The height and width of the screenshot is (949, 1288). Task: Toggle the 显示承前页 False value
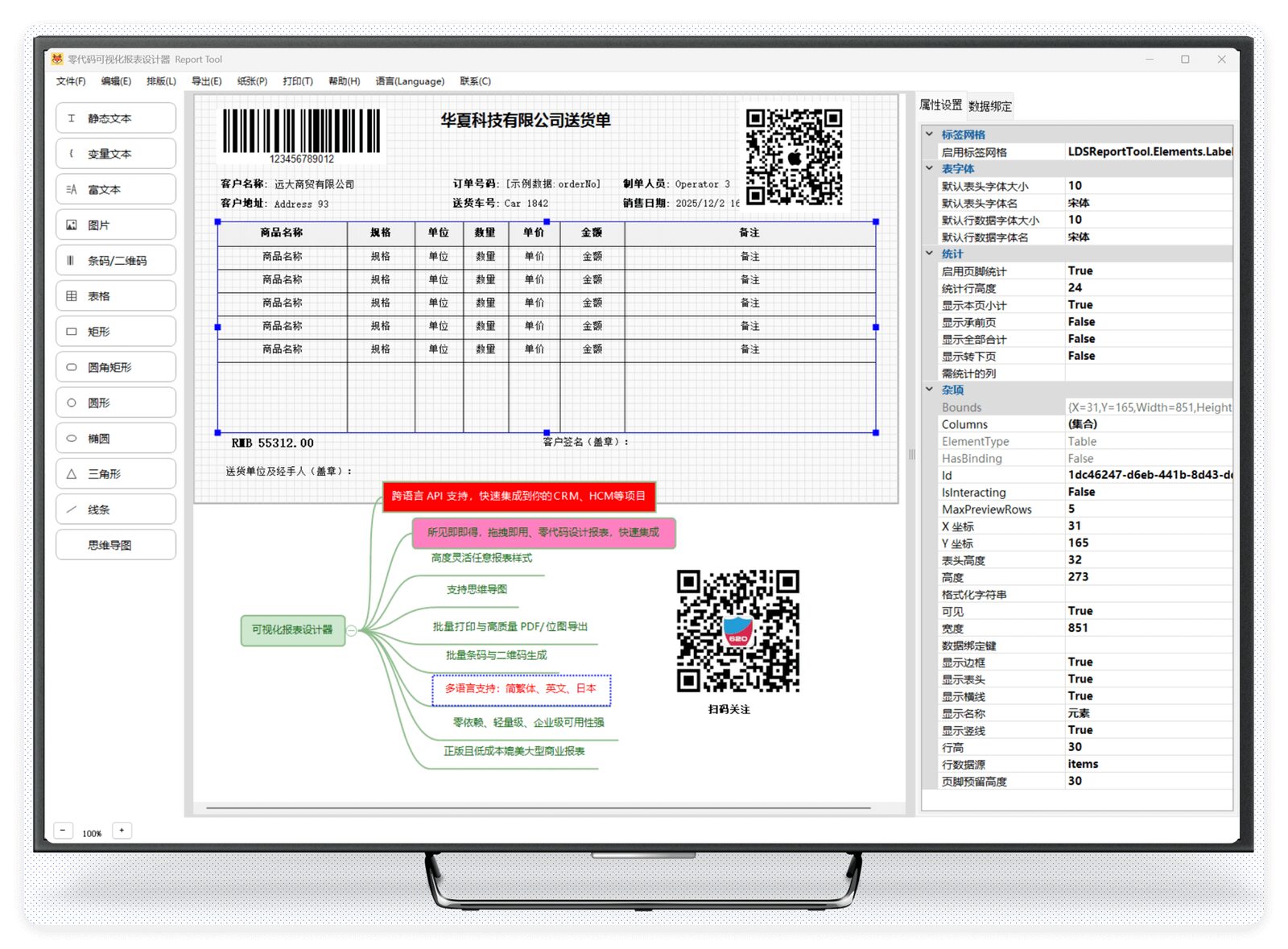[x=1147, y=322]
